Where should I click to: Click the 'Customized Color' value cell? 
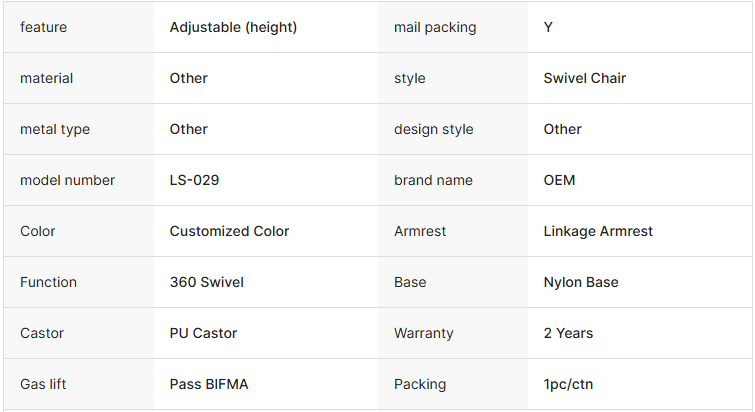coord(229,231)
